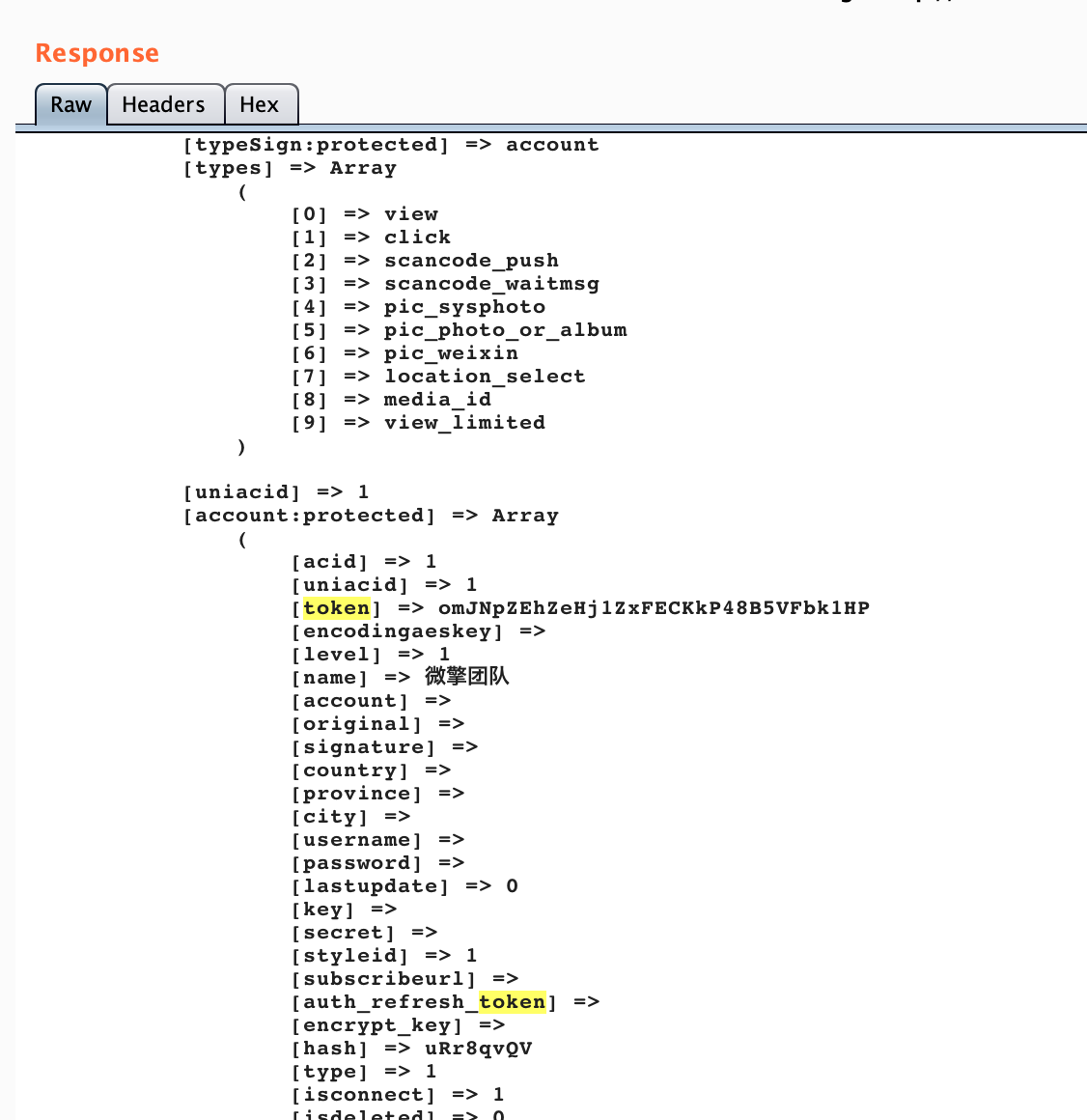
Task: Switch to the Raw response tab
Action: (70, 104)
